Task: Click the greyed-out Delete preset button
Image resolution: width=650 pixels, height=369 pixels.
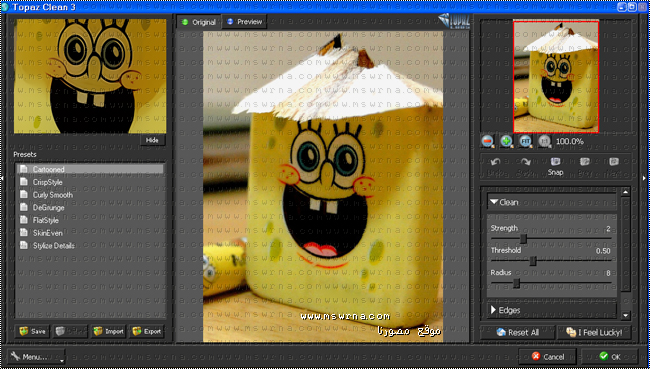Action: coord(70,331)
